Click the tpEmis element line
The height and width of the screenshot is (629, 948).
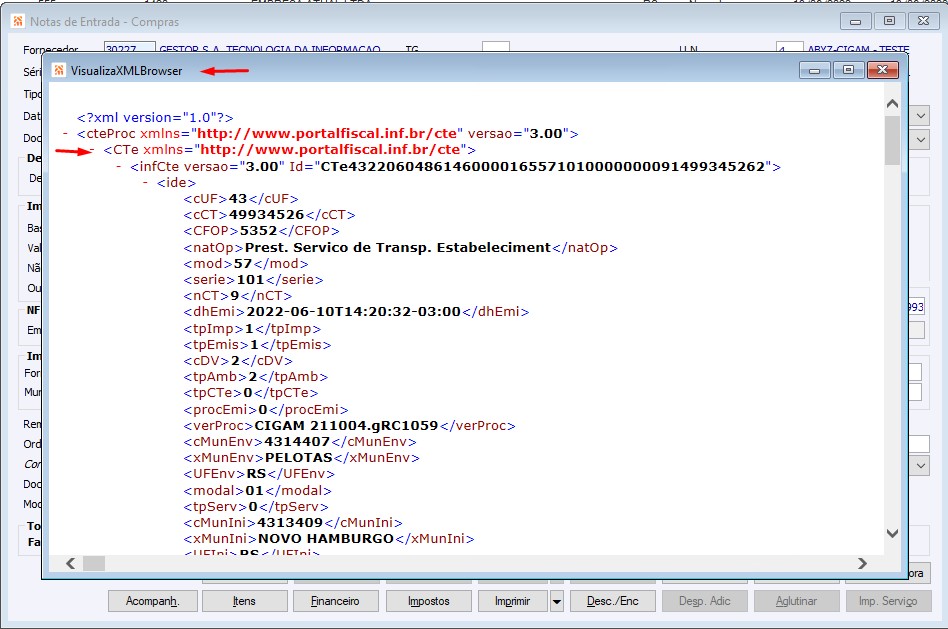coord(258,345)
